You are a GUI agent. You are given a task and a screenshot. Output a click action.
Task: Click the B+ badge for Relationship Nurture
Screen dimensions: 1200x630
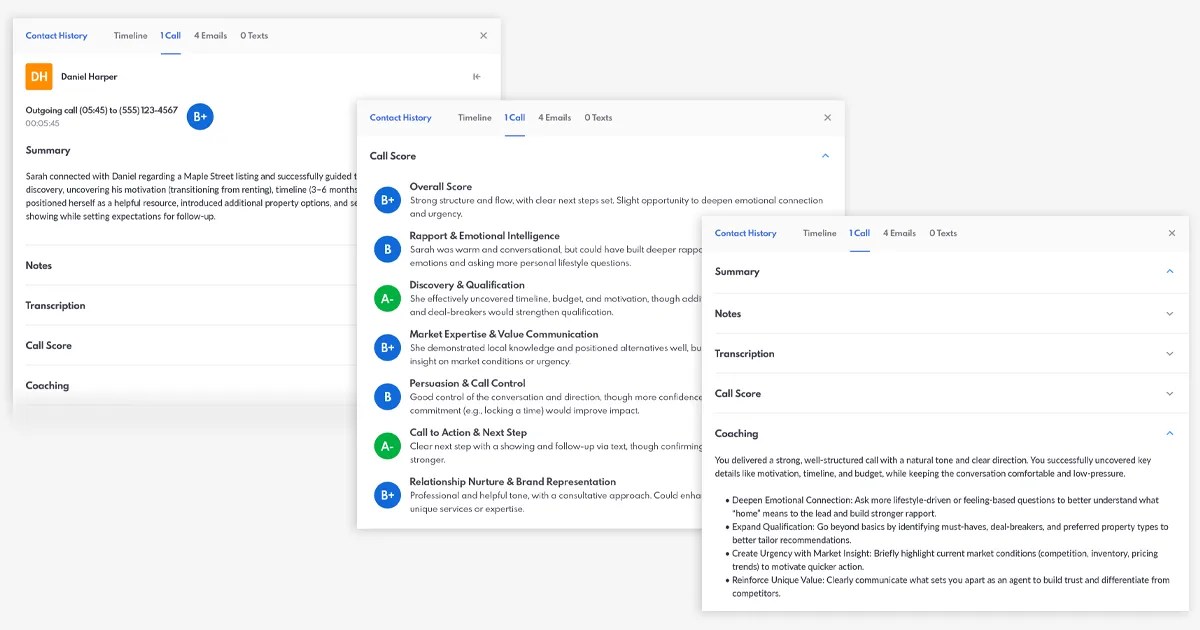(x=387, y=495)
